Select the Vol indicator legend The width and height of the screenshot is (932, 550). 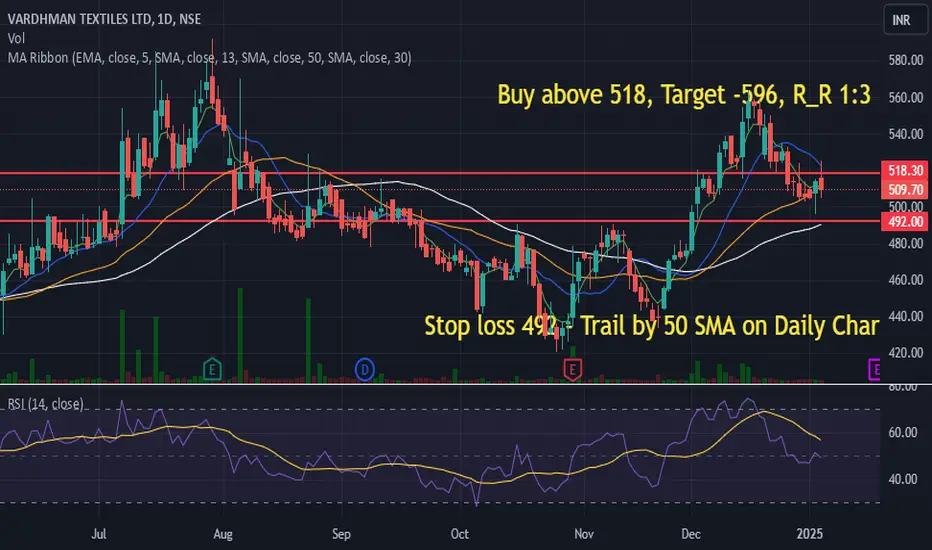(16, 39)
